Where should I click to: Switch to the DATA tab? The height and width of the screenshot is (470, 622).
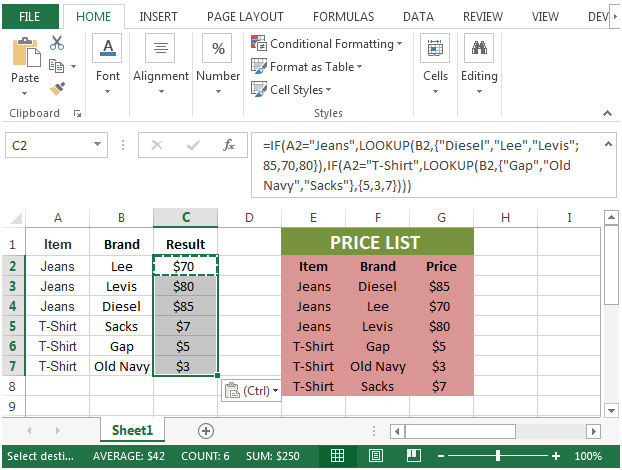click(419, 17)
